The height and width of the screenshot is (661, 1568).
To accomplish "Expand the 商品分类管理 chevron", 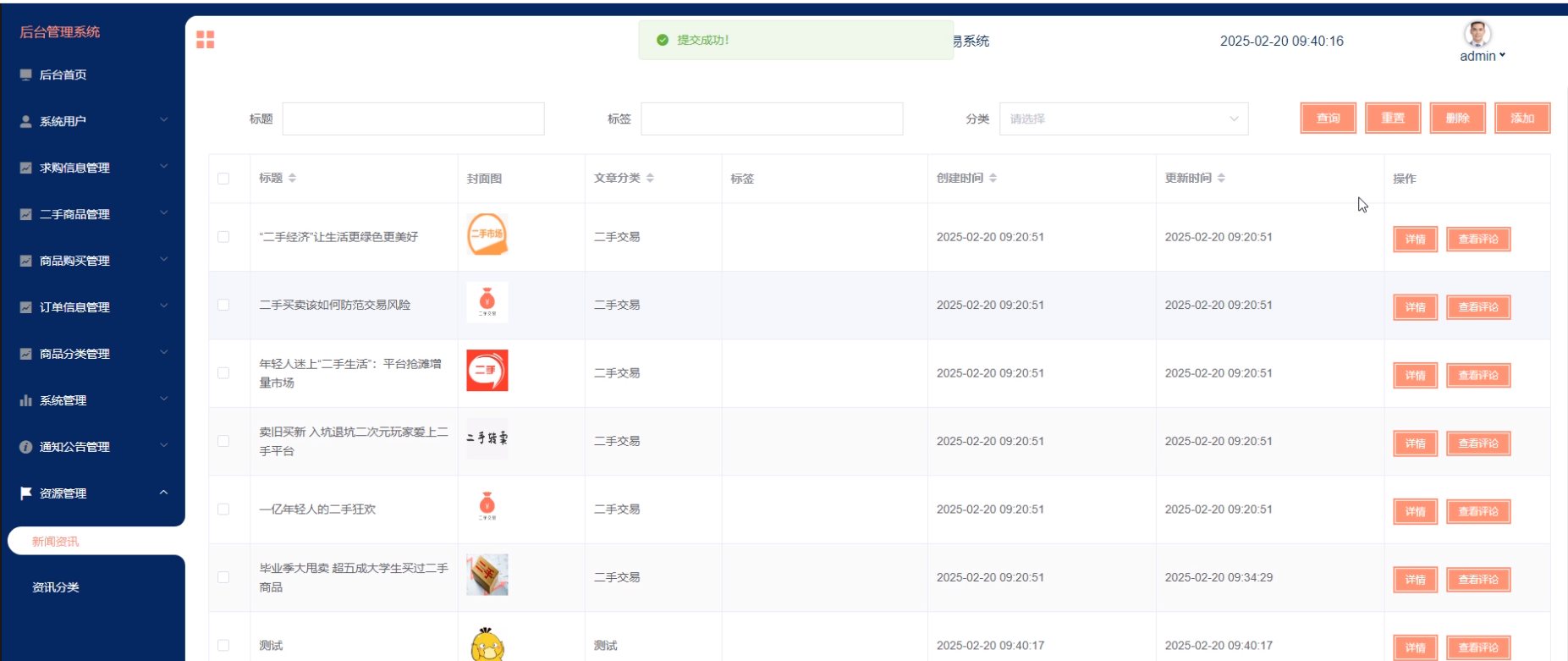I will click(x=163, y=353).
